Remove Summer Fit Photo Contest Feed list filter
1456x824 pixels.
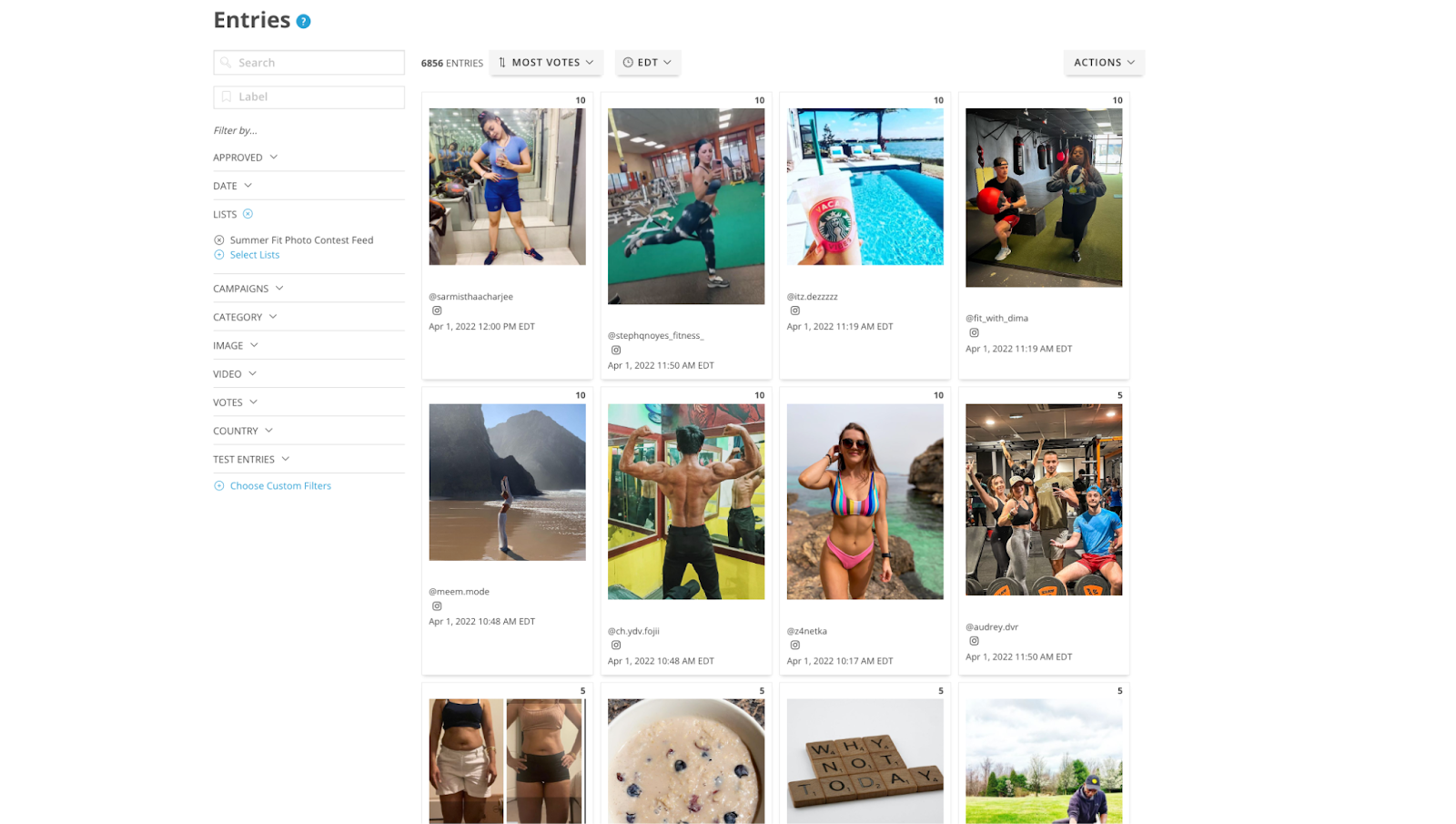pos(218,240)
